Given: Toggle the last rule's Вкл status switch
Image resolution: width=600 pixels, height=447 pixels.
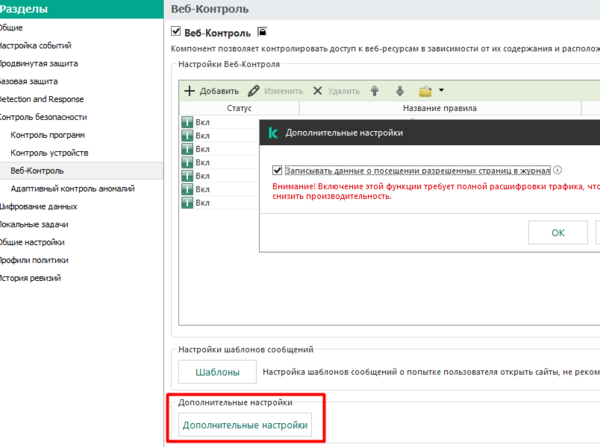Looking at the screenshot, I should [x=186, y=203].
